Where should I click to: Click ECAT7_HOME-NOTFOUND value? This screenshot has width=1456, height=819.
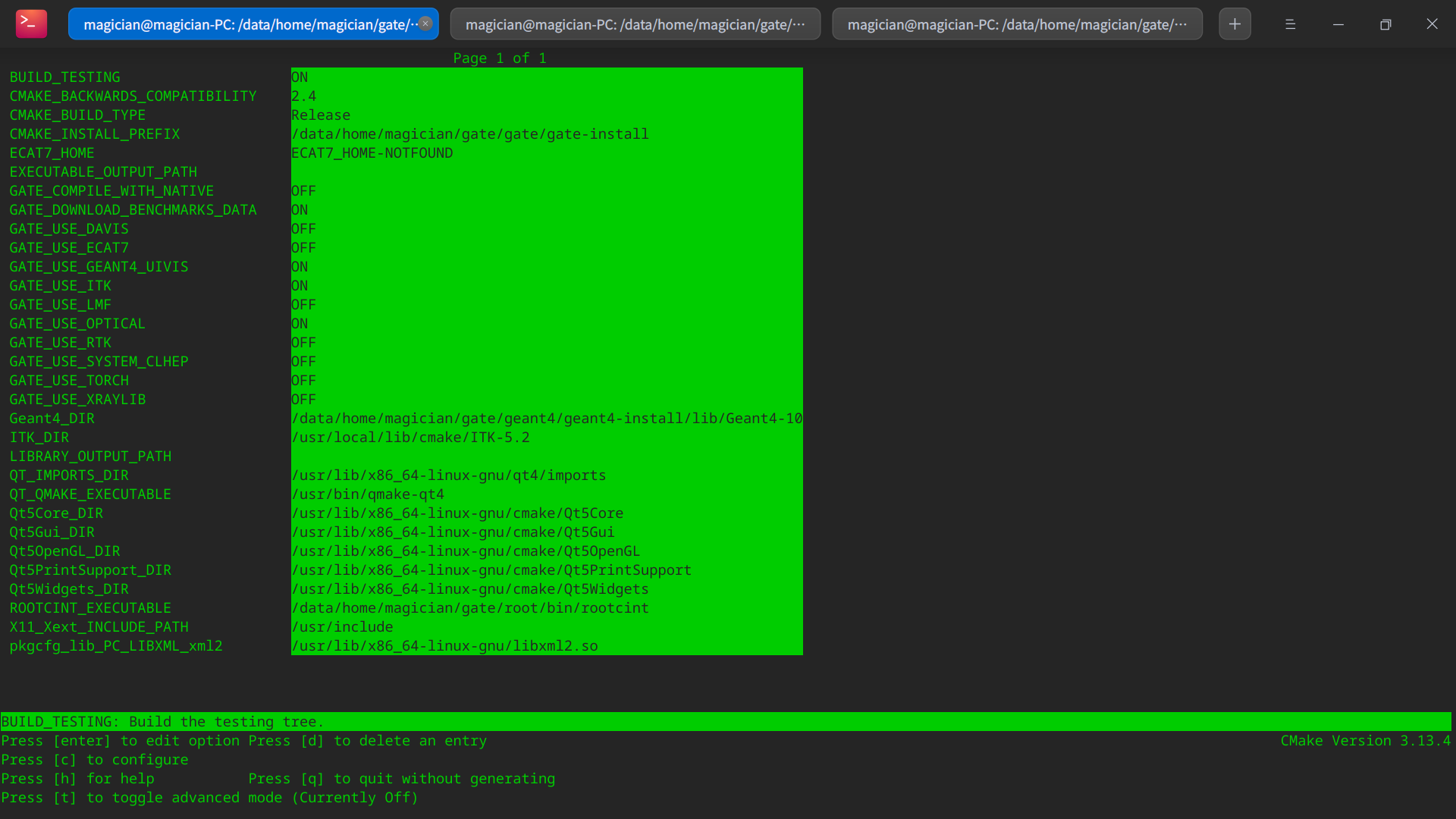(372, 153)
